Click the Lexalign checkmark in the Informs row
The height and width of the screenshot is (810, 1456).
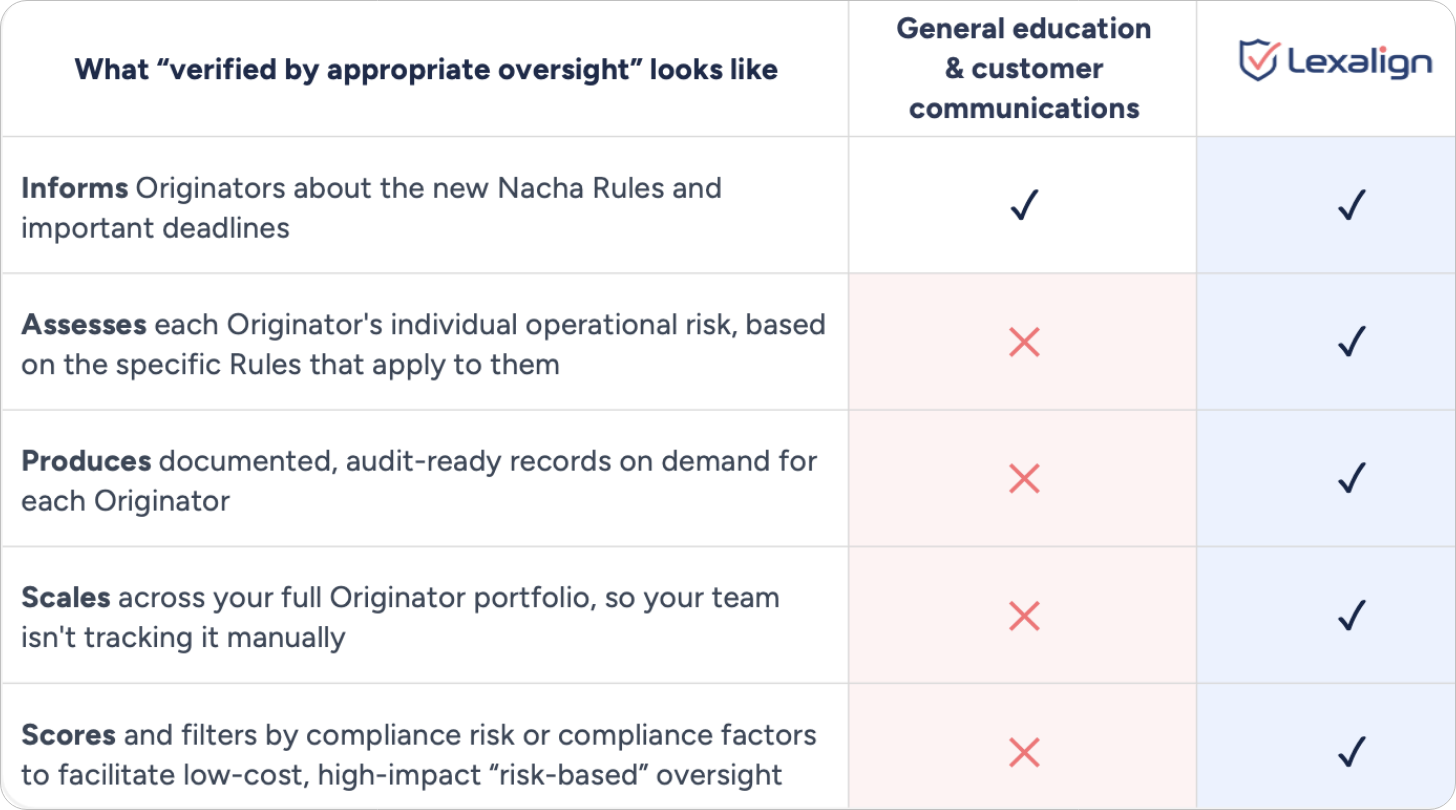pos(1351,206)
